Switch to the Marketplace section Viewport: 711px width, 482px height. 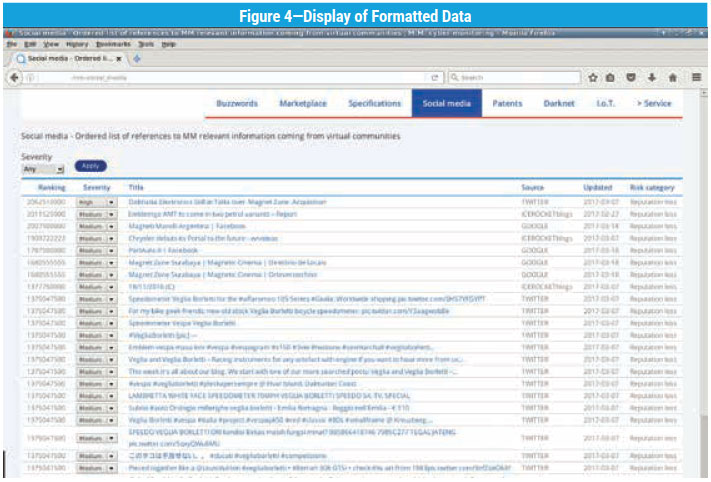click(303, 103)
